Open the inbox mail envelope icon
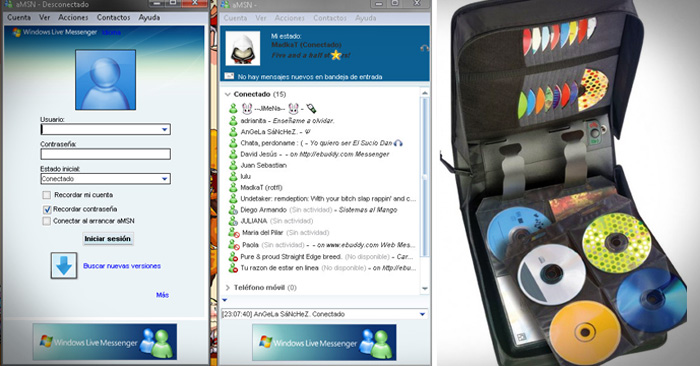The width and height of the screenshot is (700, 366). click(x=229, y=76)
